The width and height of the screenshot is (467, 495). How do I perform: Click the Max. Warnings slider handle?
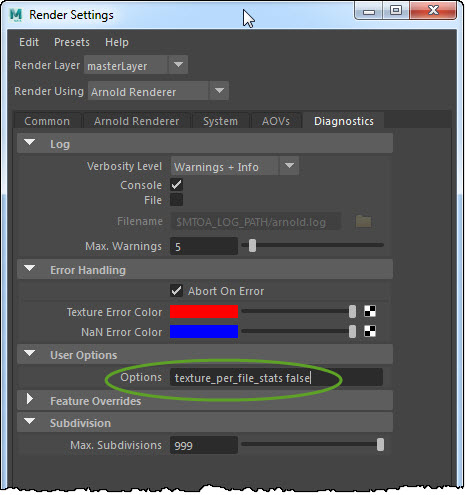253,245
